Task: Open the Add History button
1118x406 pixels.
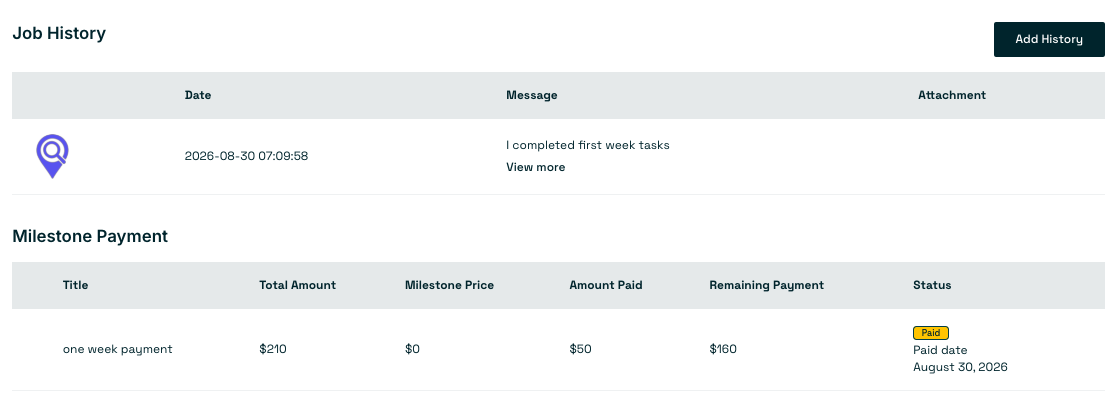Action: pyautogui.click(x=1049, y=39)
